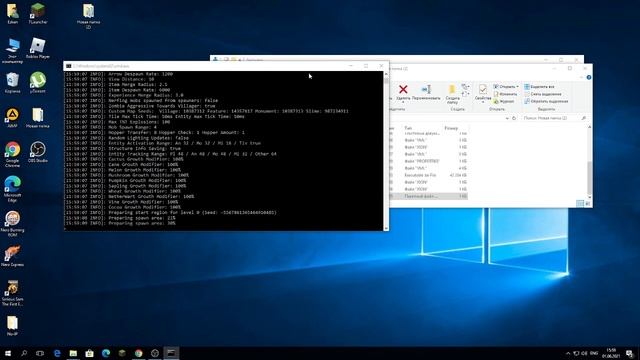This screenshot has width=640, height=360.
Task: Click the Переименовать rename icon in Explorer
Action: (426, 92)
